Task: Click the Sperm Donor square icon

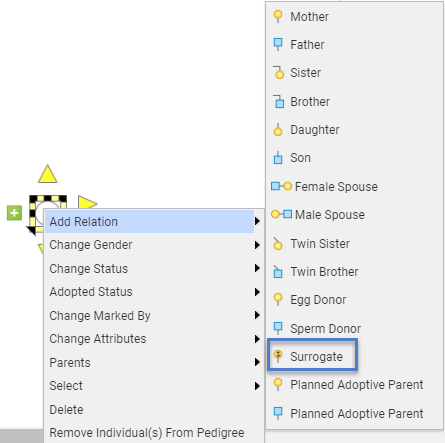Action: (x=278, y=328)
